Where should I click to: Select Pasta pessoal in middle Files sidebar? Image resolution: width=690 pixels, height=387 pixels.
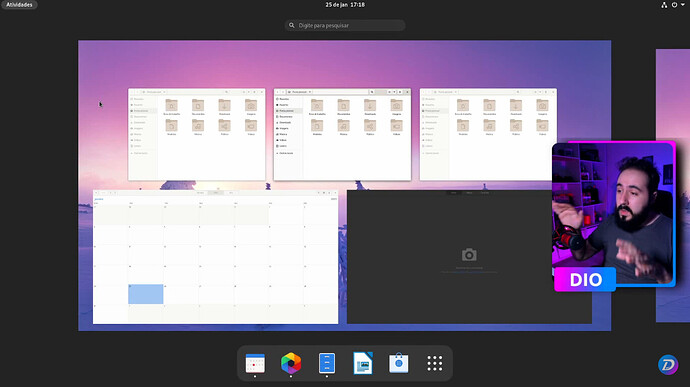(288, 111)
